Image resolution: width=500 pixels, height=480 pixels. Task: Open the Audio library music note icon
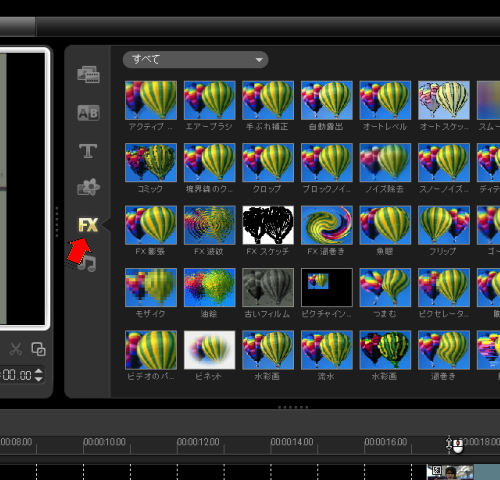point(87,263)
